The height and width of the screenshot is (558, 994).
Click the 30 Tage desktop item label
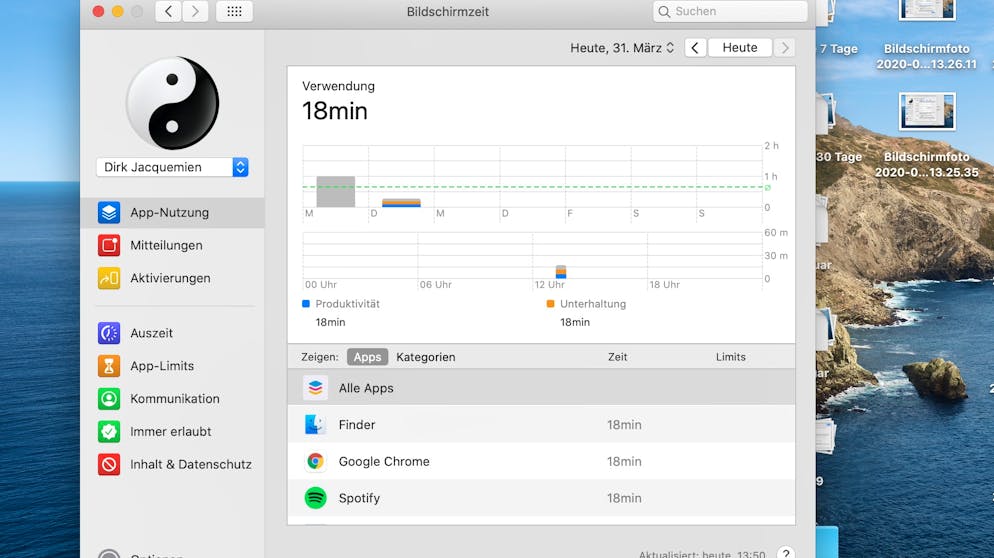click(839, 157)
